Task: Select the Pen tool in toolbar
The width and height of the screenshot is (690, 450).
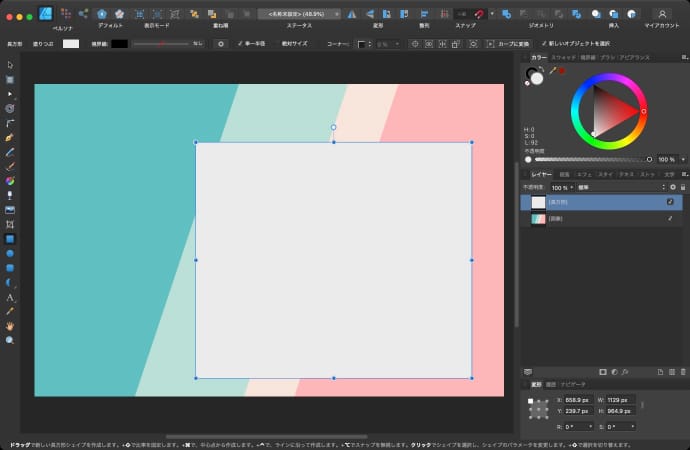Action: coord(10,137)
